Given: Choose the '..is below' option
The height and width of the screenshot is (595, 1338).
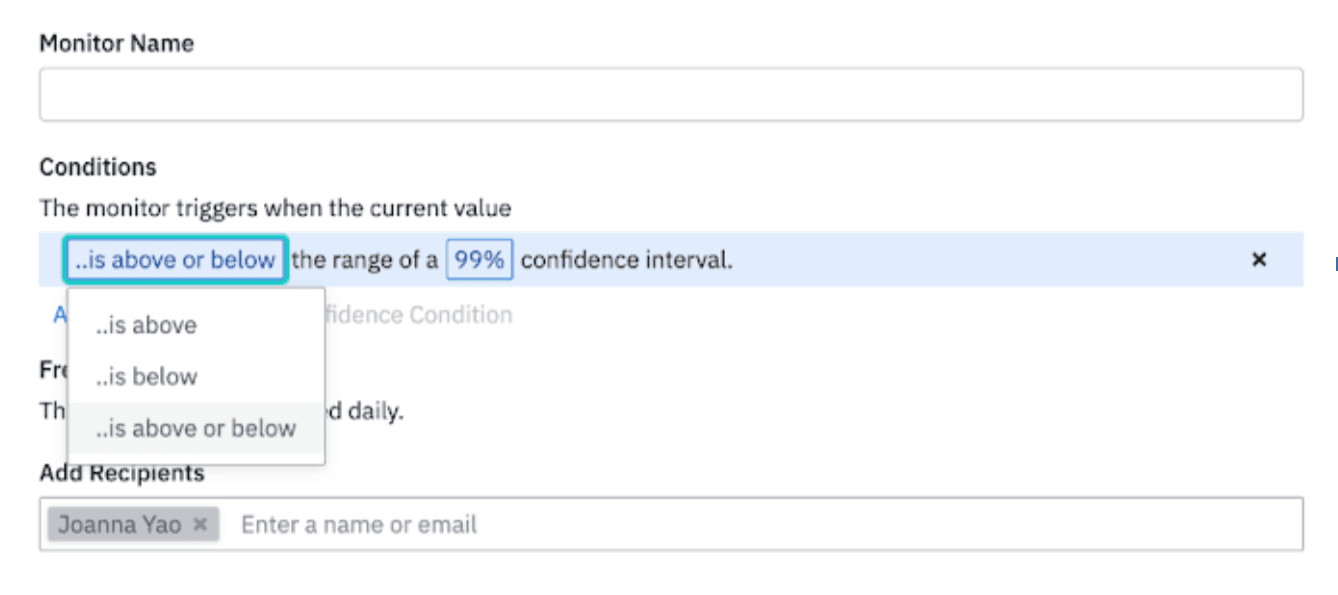Looking at the screenshot, I should [147, 377].
